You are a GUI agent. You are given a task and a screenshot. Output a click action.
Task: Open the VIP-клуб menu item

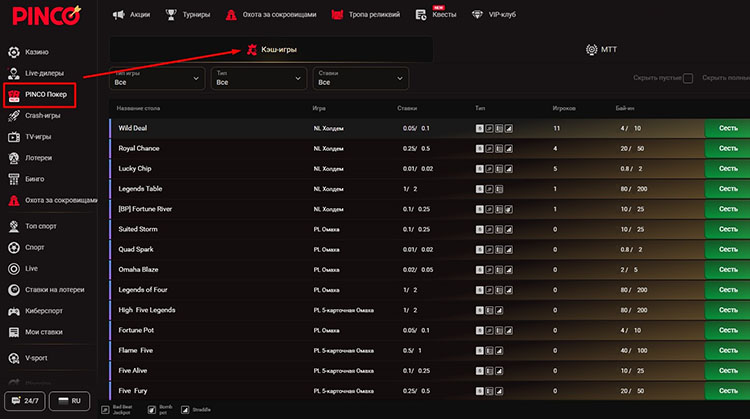[494, 15]
